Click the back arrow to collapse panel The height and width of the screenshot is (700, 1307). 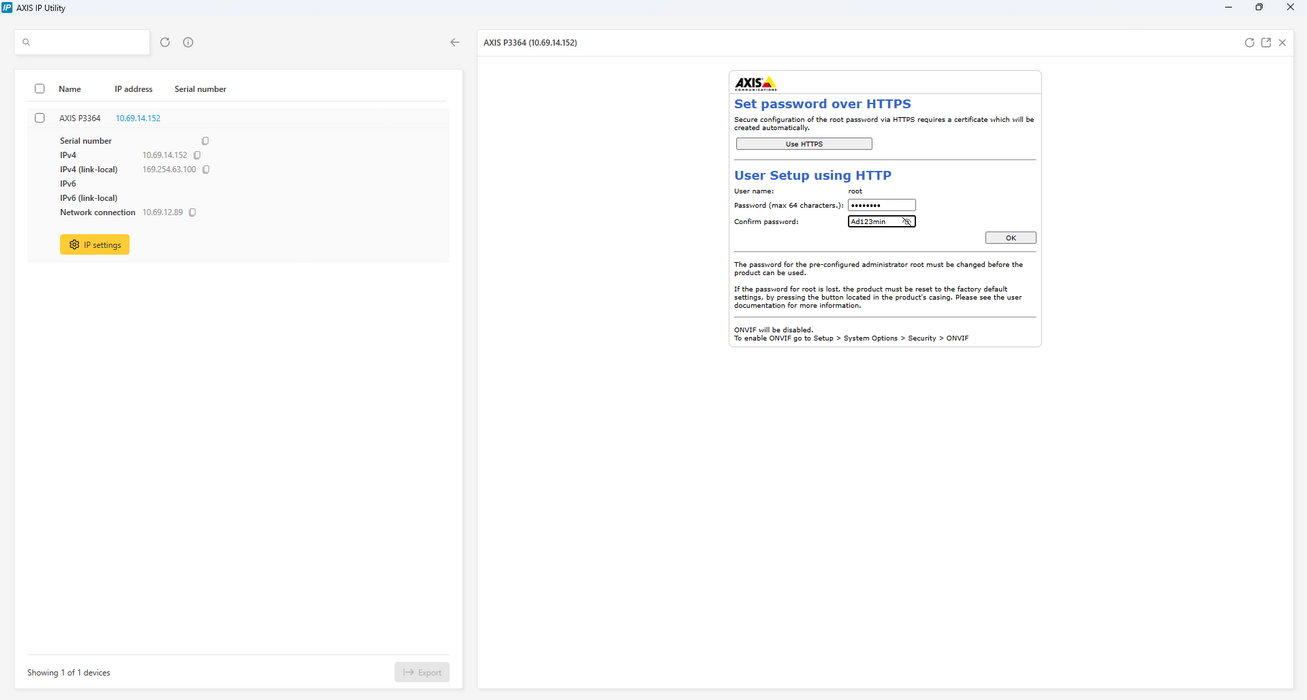pos(455,42)
